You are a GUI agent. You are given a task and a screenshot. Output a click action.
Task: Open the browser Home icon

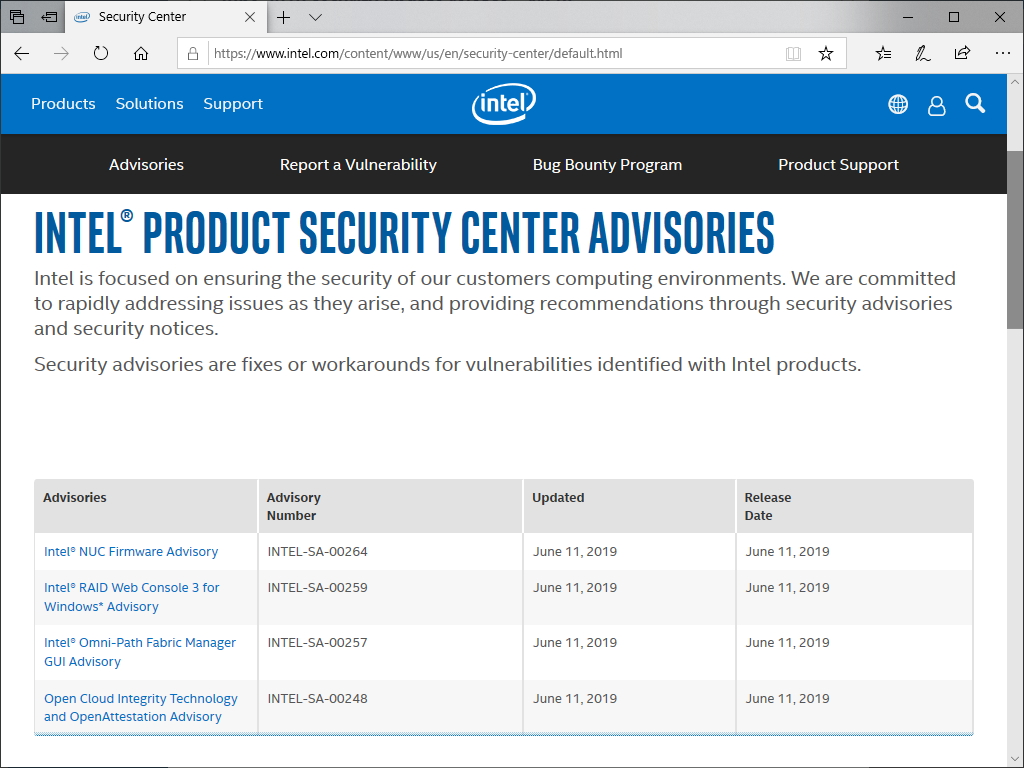(x=140, y=54)
